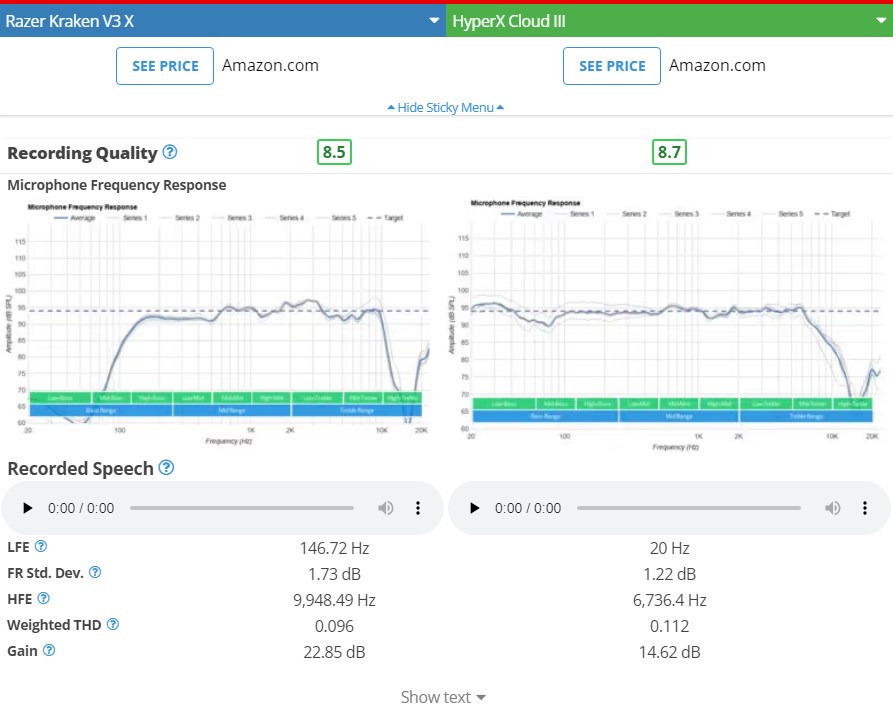
Task: Open the Gain help icon
Action: pyautogui.click(x=49, y=650)
